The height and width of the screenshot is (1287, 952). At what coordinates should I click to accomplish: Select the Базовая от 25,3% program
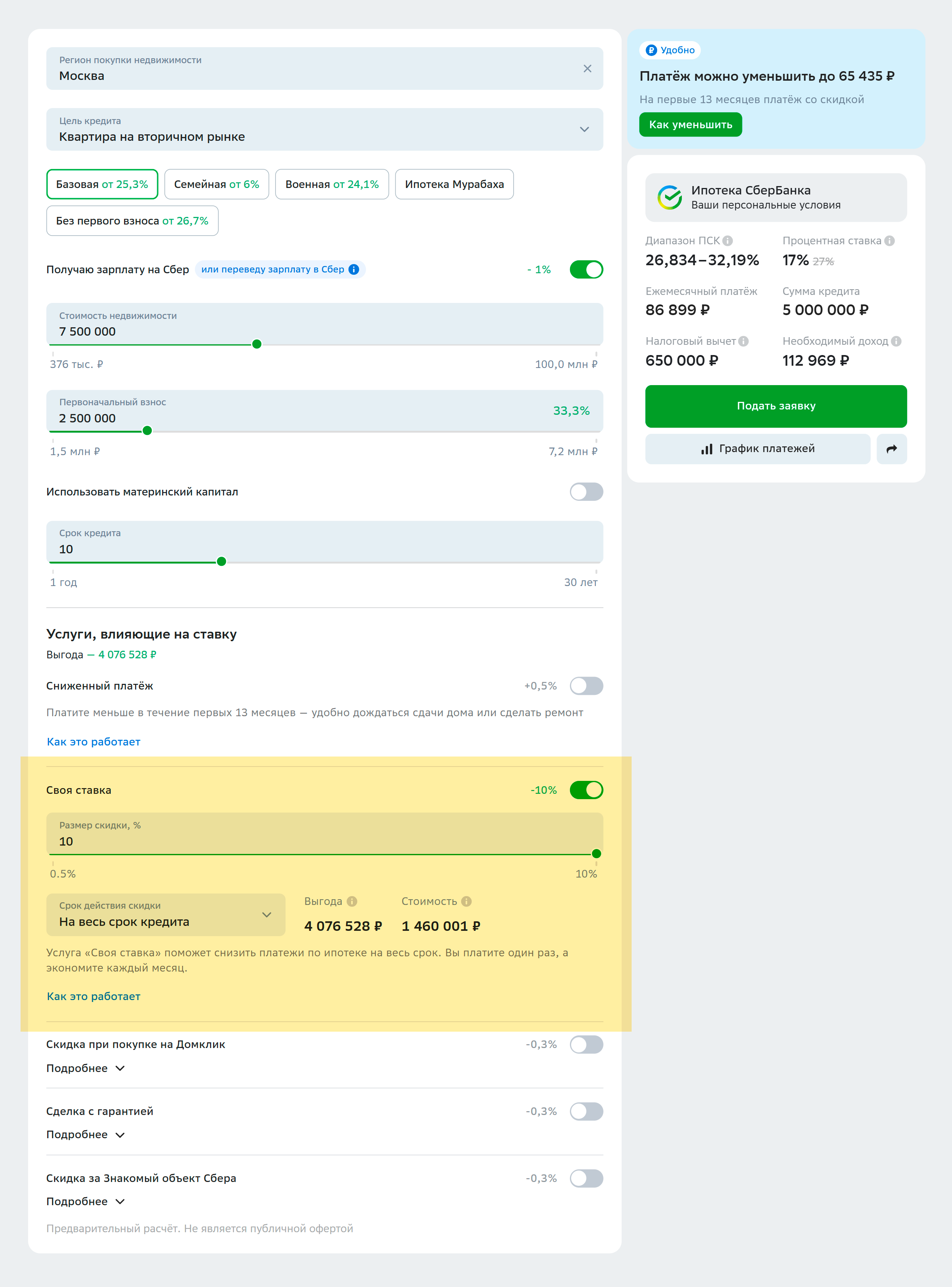pos(102,185)
